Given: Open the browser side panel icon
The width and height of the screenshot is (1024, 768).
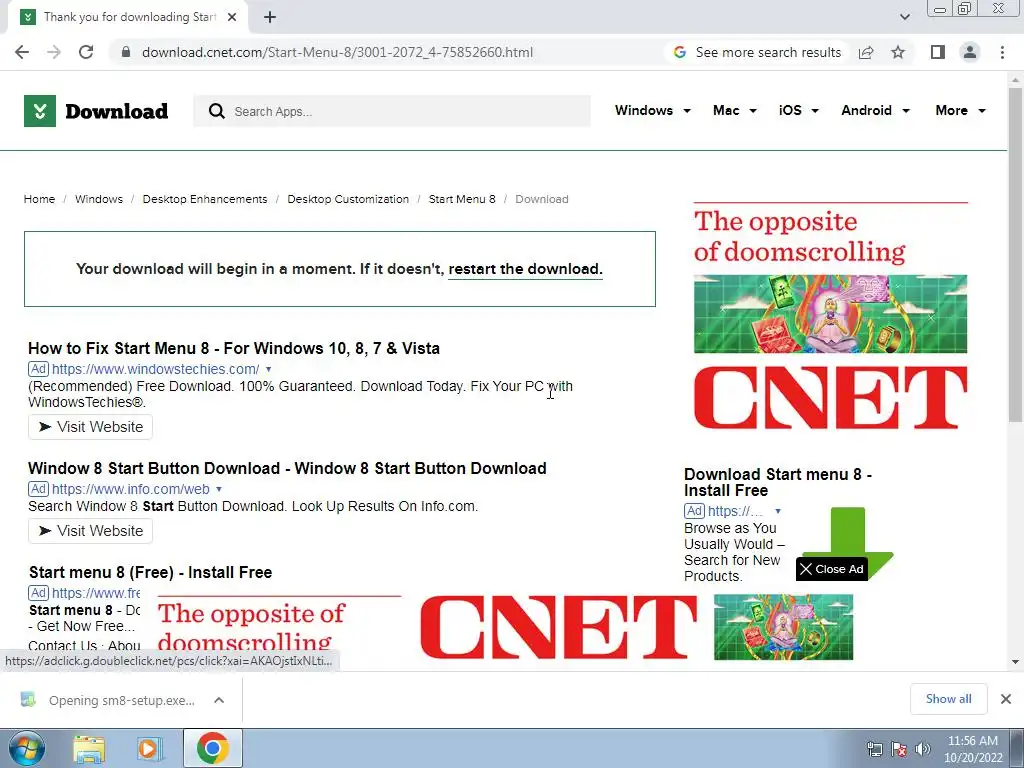Looking at the screenshot, I should point(938,52).
